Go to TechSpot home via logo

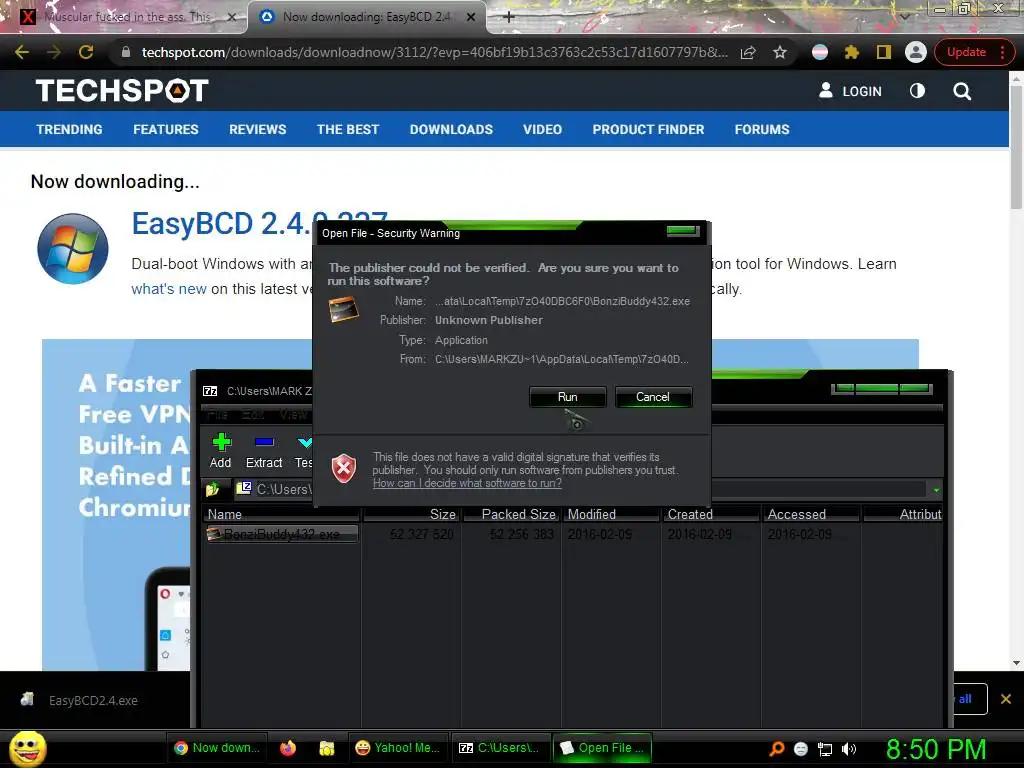pyautogui.click(x=122, y=91)
